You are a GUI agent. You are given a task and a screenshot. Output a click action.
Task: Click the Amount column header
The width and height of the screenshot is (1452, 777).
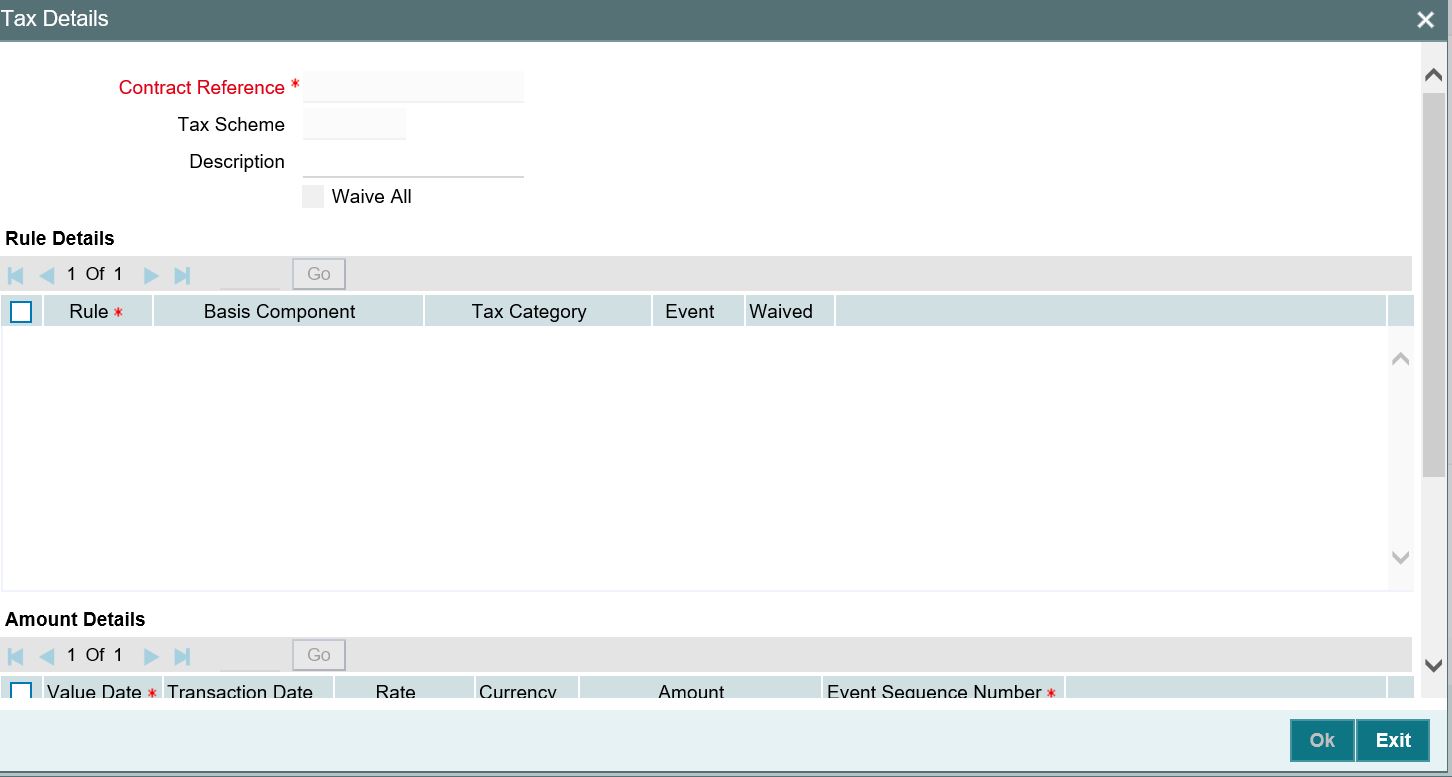700,688
